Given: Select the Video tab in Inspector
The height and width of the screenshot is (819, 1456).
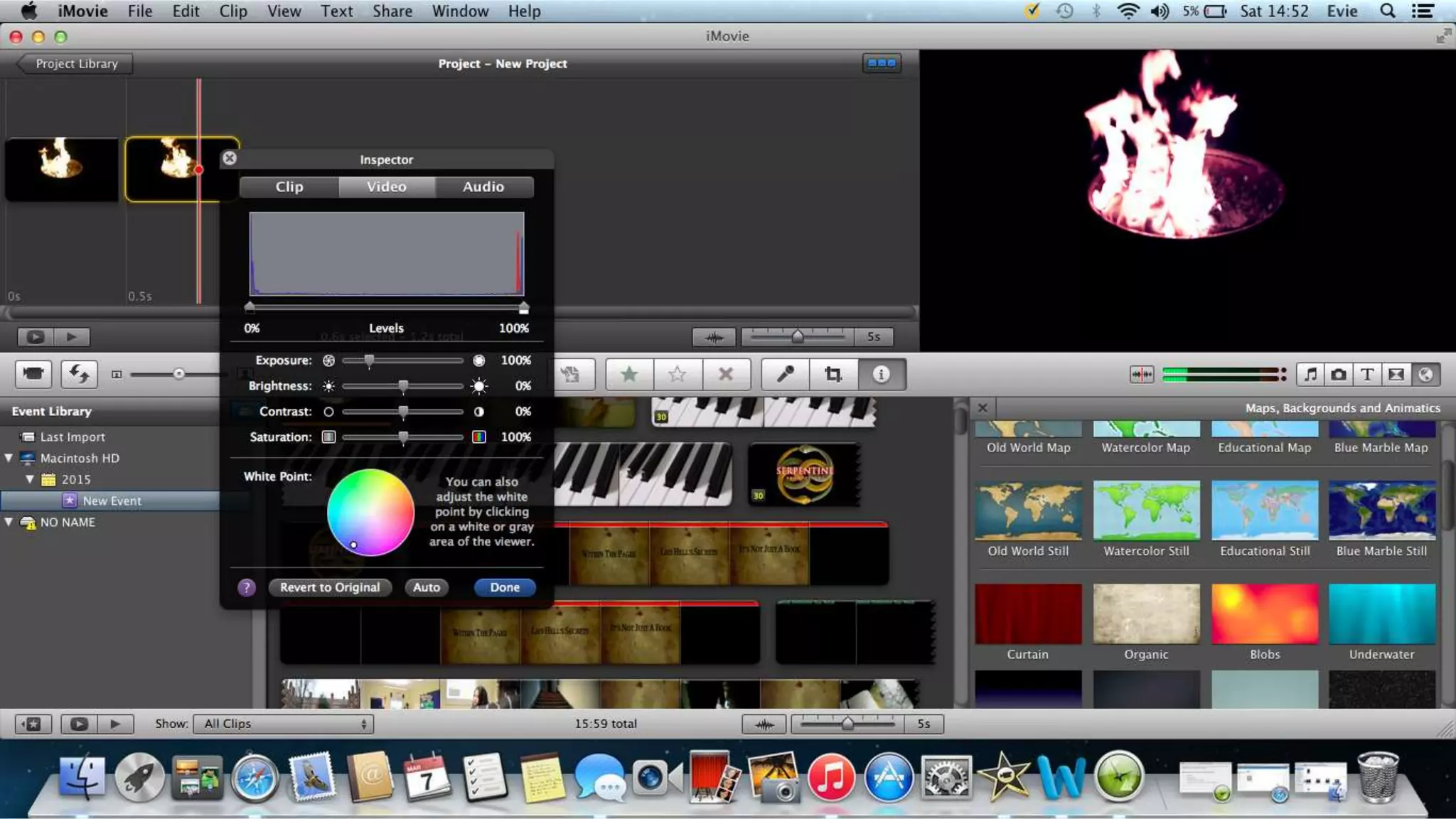Looking at the screenshot, I should [387, 186].
